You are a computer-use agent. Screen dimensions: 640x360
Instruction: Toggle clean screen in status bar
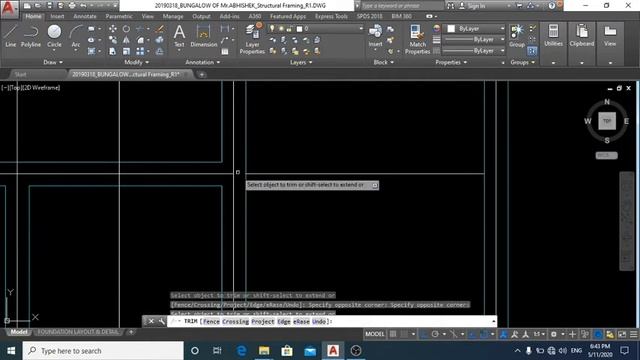click(622, 334)
